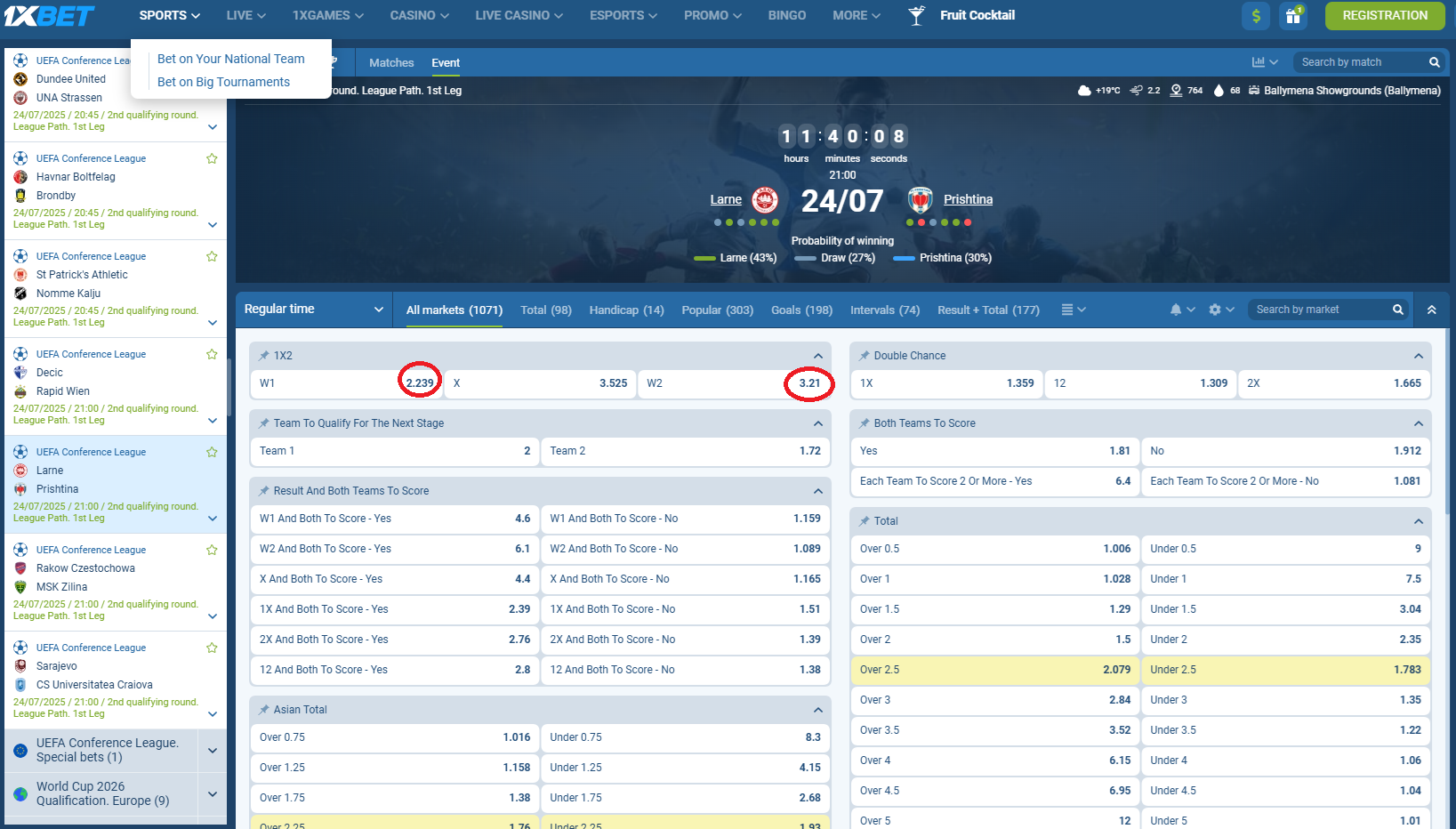Open the markets list layout icon
This screenshot has height=829, width=1456.
pyautogui.click(x=1074, y=310)
